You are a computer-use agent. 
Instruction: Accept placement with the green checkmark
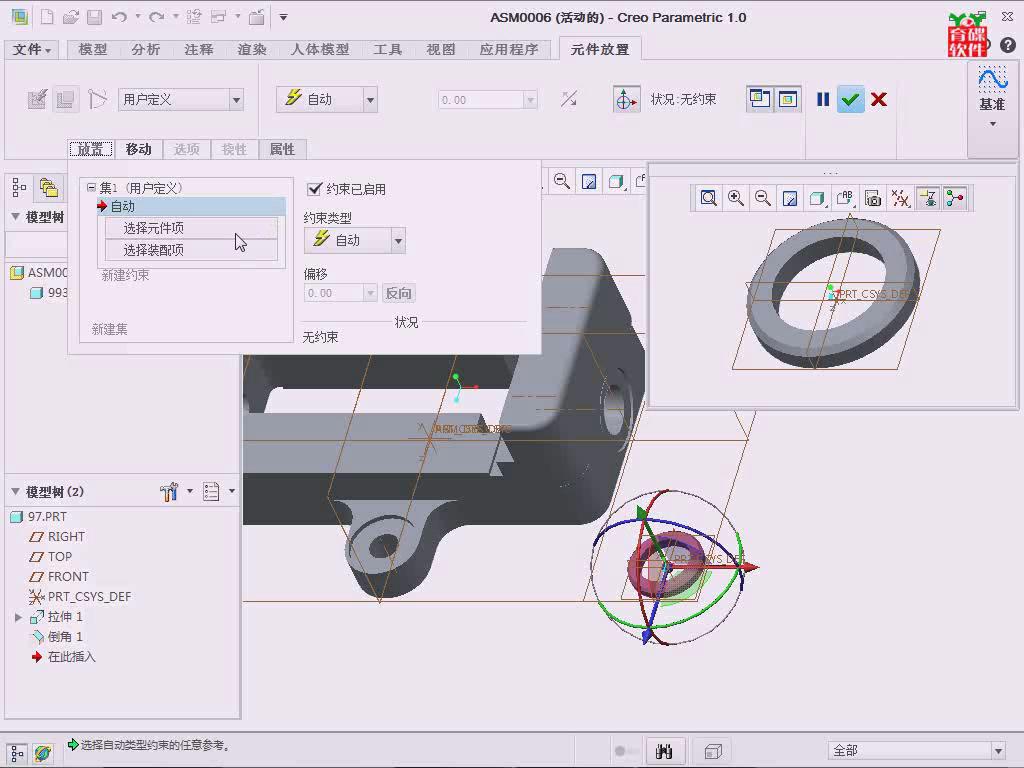pyautogui.click(x=850, y=99)
